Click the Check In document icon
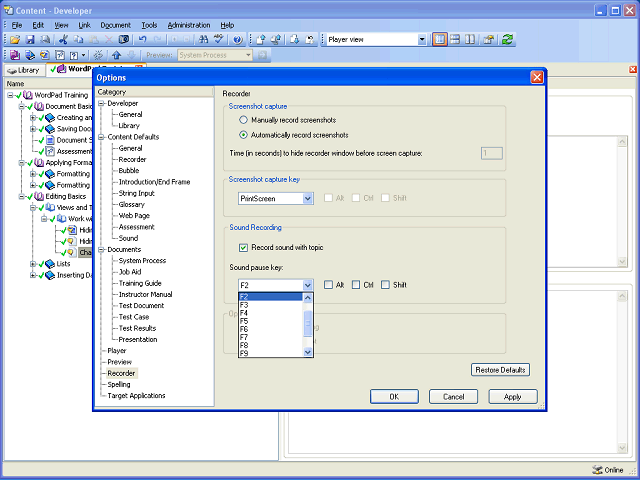This screenshot has height=480, width=640. click(x=261, y=40)
